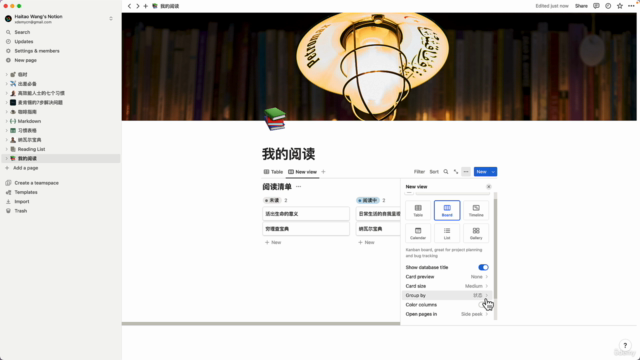Open the top-right page more-options menu
Image resolution: width=640 pixels, height=360 pixels.
[631, 6]
